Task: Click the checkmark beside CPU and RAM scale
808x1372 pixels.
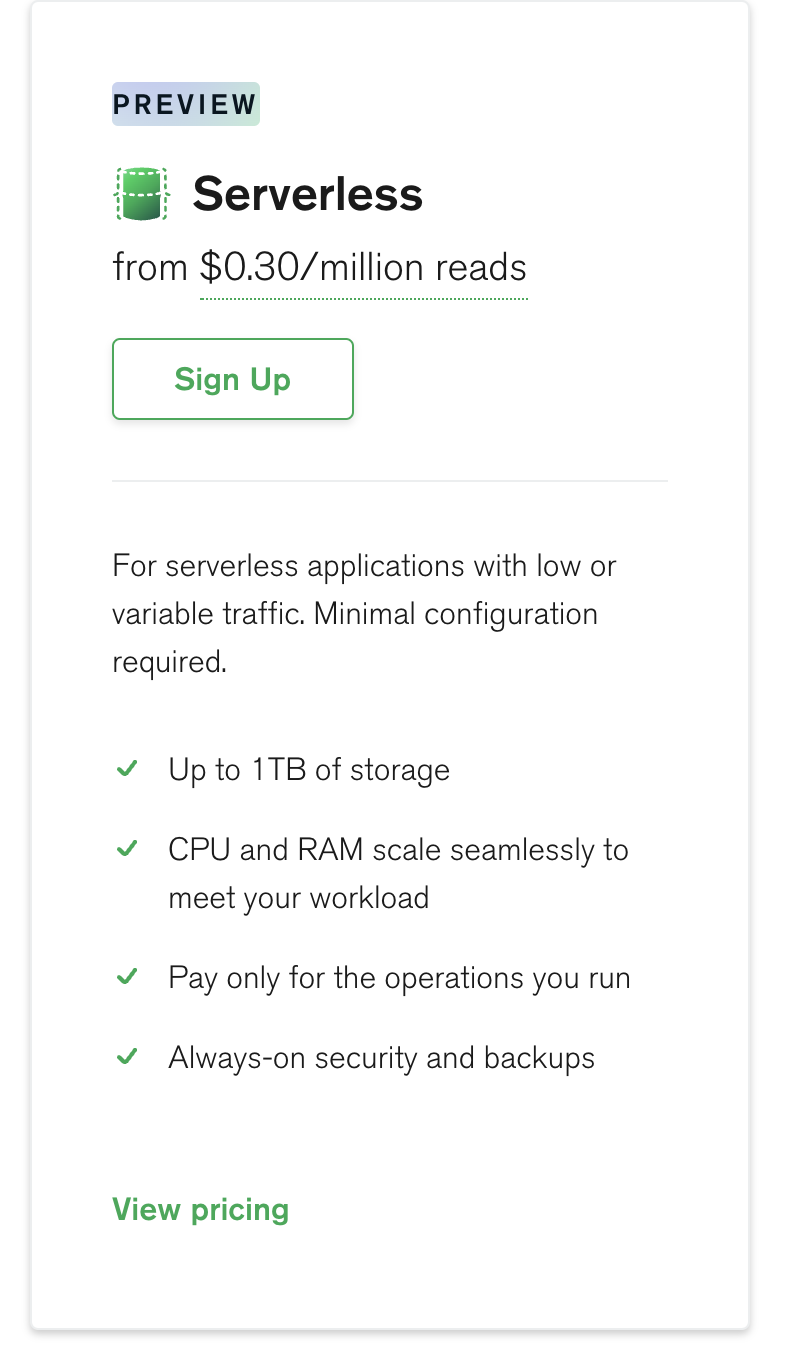Action: pos(127,849)
